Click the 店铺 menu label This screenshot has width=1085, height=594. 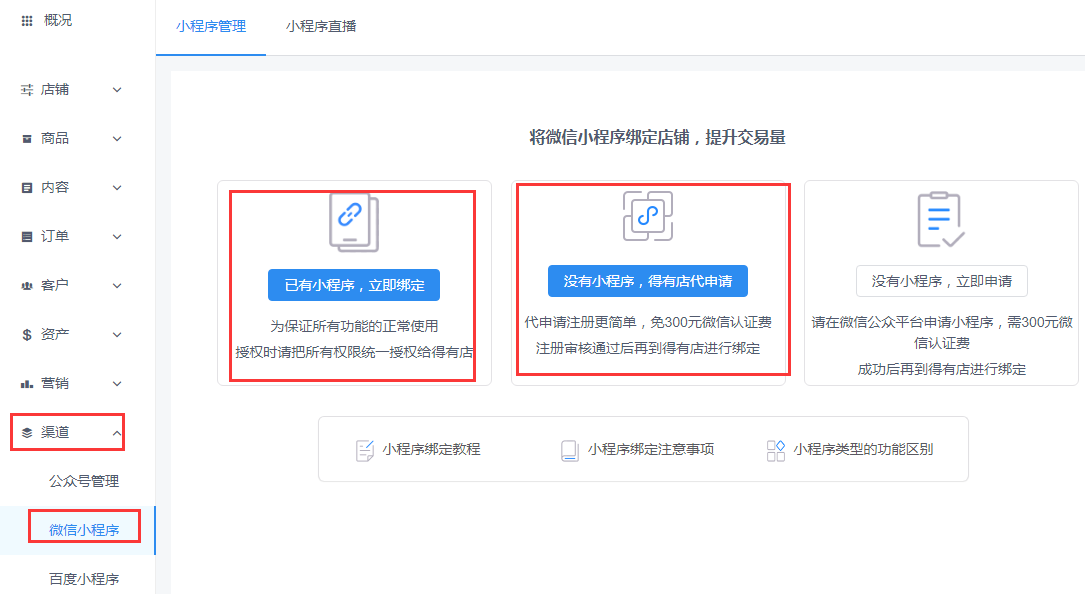click(x=55, y=90)
